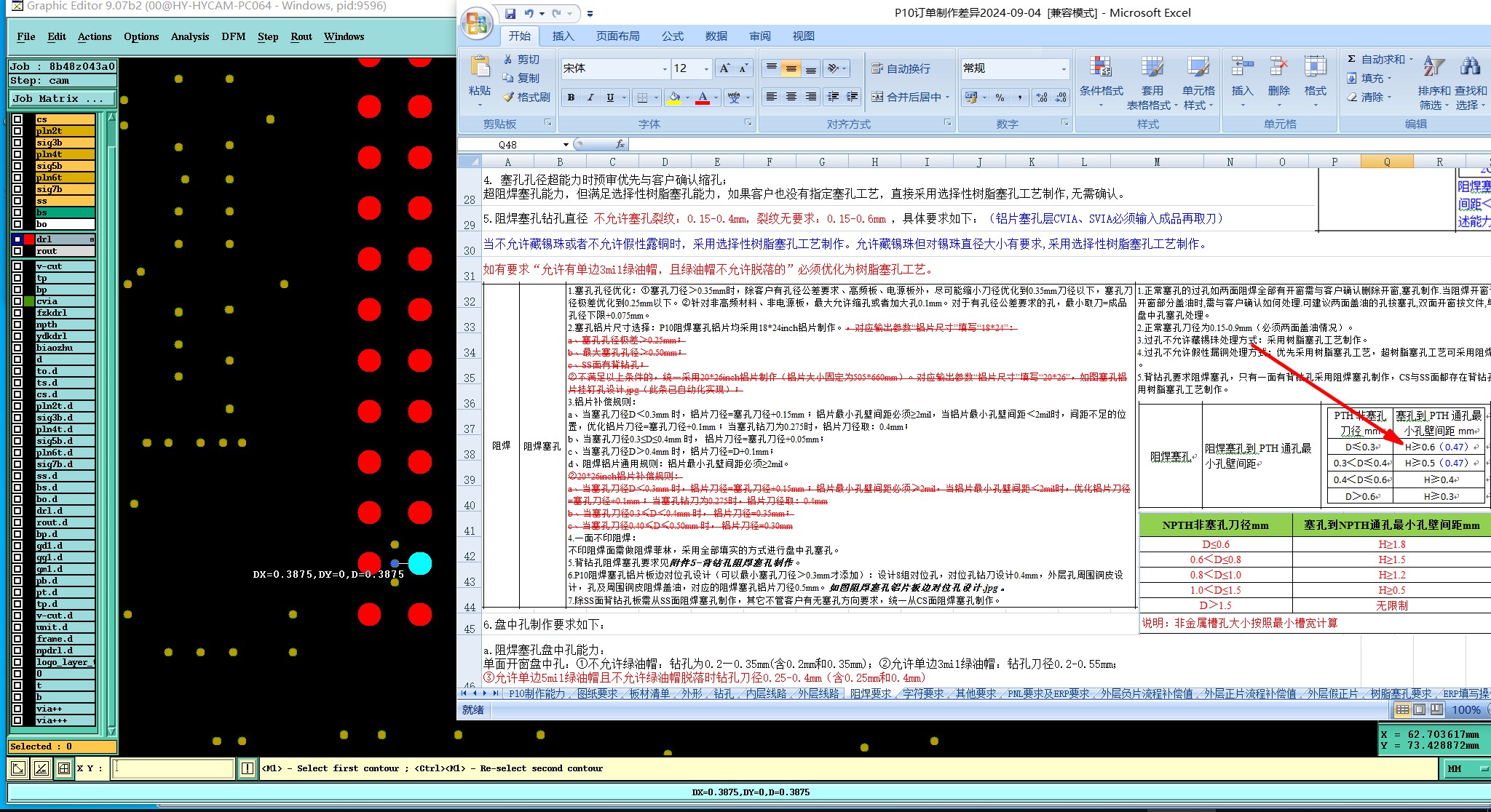Switch to the 钻孔 sheet tab
This screenshot has height=812, width=1491.
[723, 693]
